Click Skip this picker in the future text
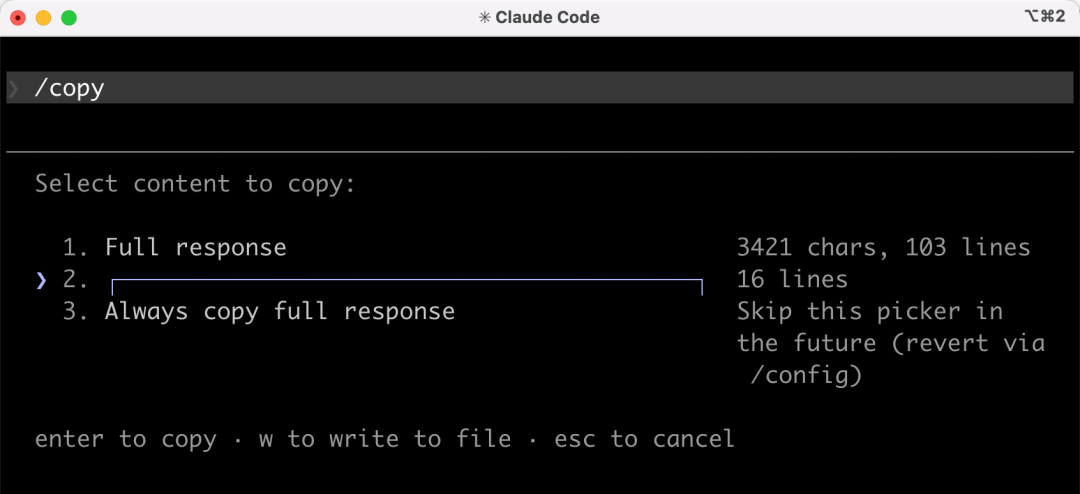Image resolution: width=1080 pixels, height=494 pixels. (890, 327)
